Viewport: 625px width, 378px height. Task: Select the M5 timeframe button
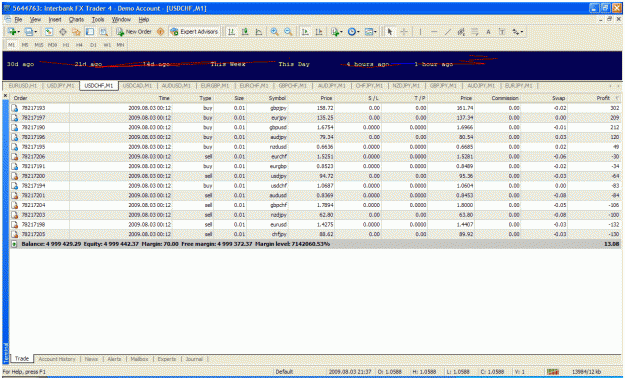click(x=25, y=45)
